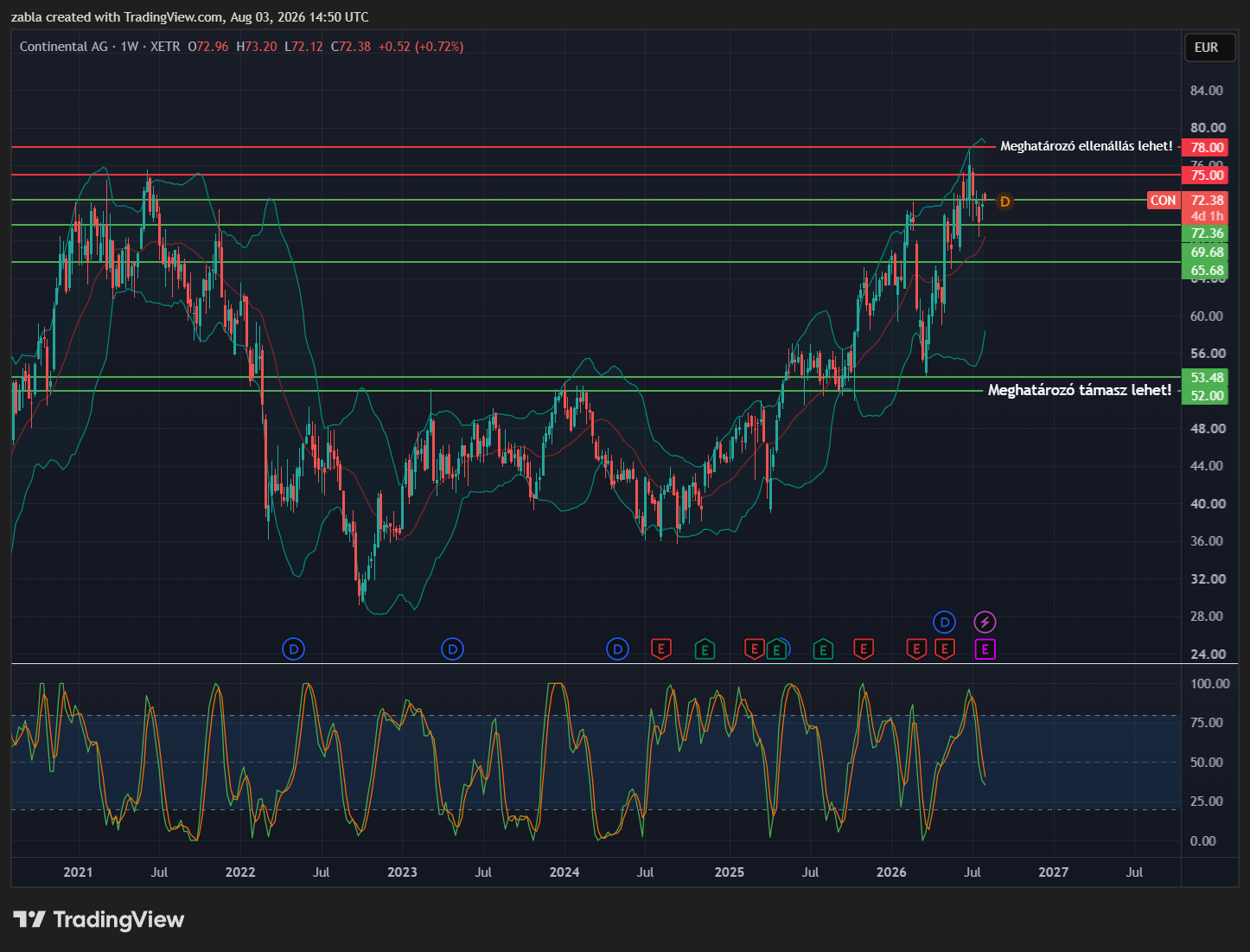
Task: Click the blue dividend marker from spring 2024
Action: [617, 649]
